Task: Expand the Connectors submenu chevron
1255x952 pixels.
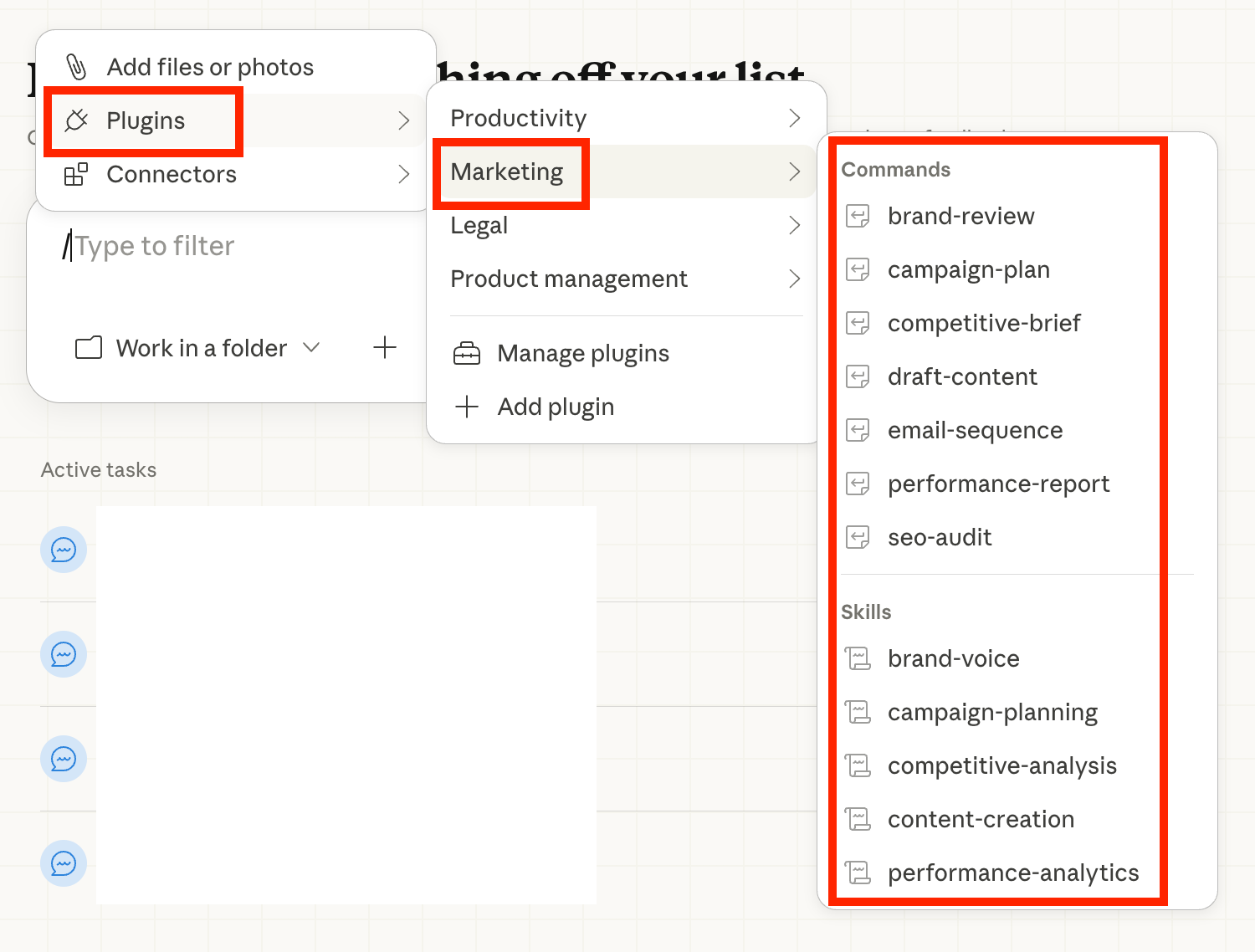Action: (x=404, y=174)
